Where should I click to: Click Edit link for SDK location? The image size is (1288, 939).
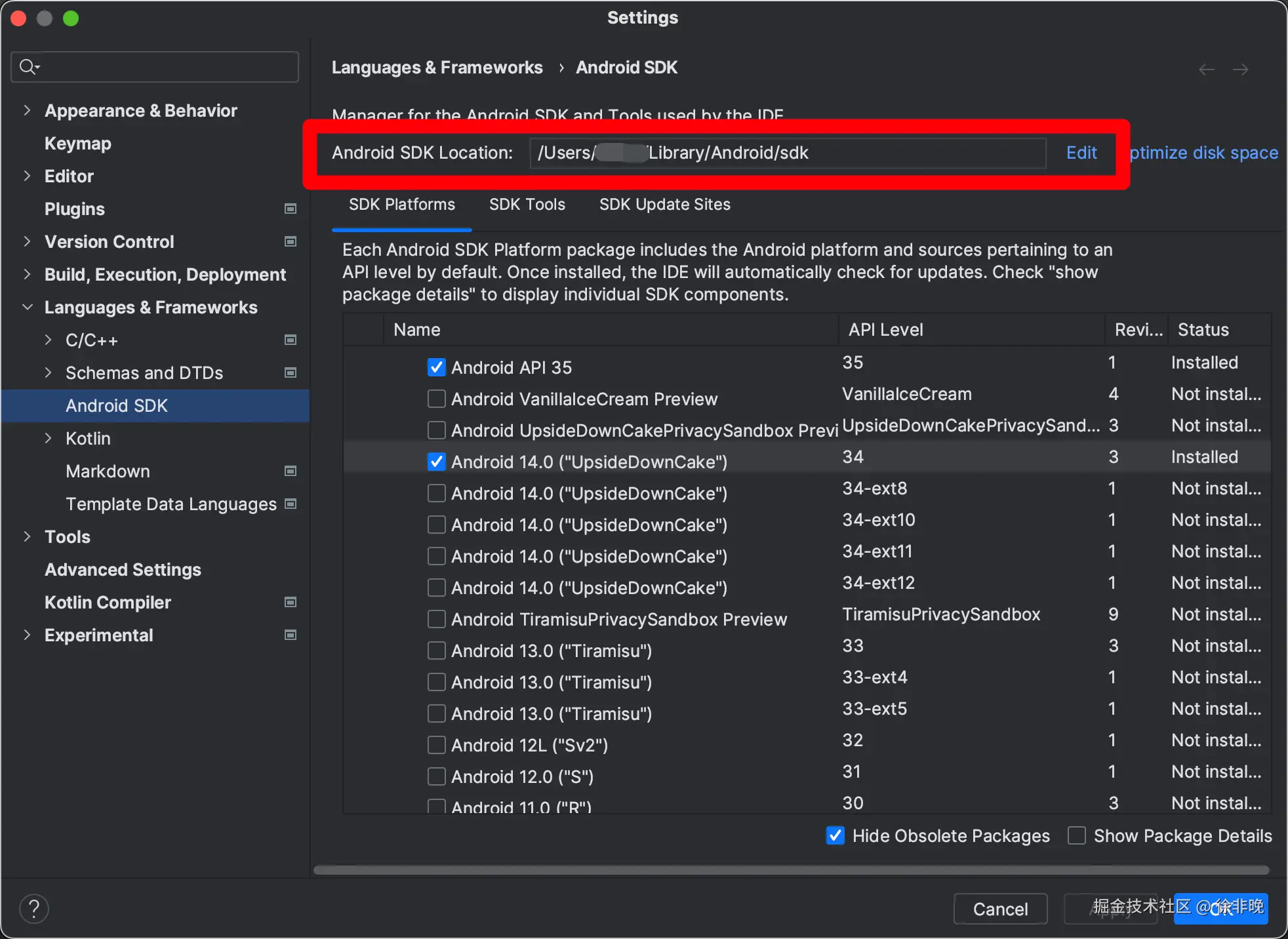click(1081, 153)
